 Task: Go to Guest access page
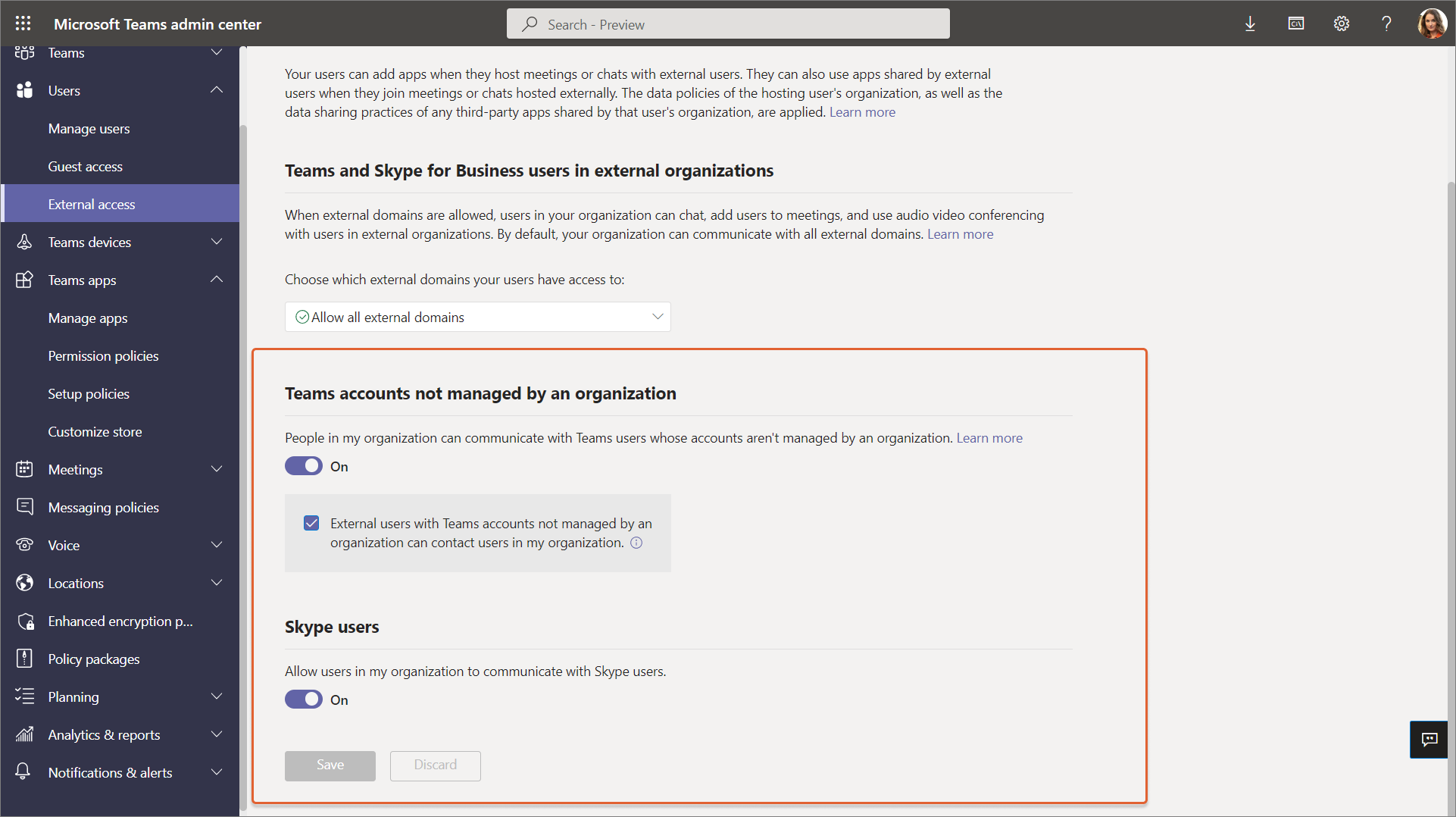(85, 166)
